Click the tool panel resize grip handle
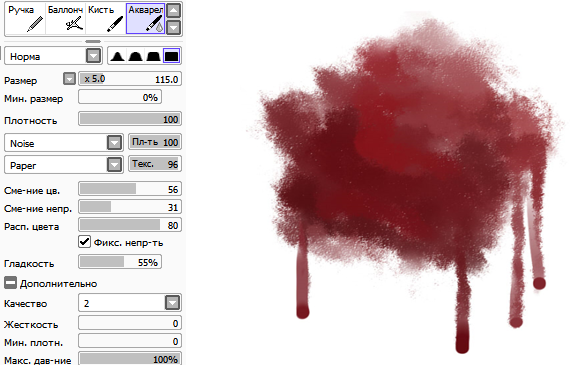574x365 pixels. pos(93,41)
